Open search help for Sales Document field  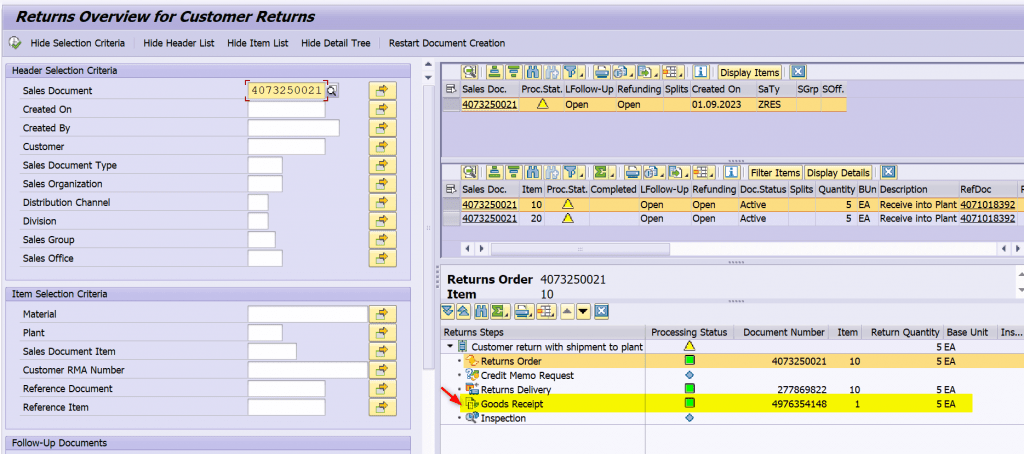click(x=332, y=91)
